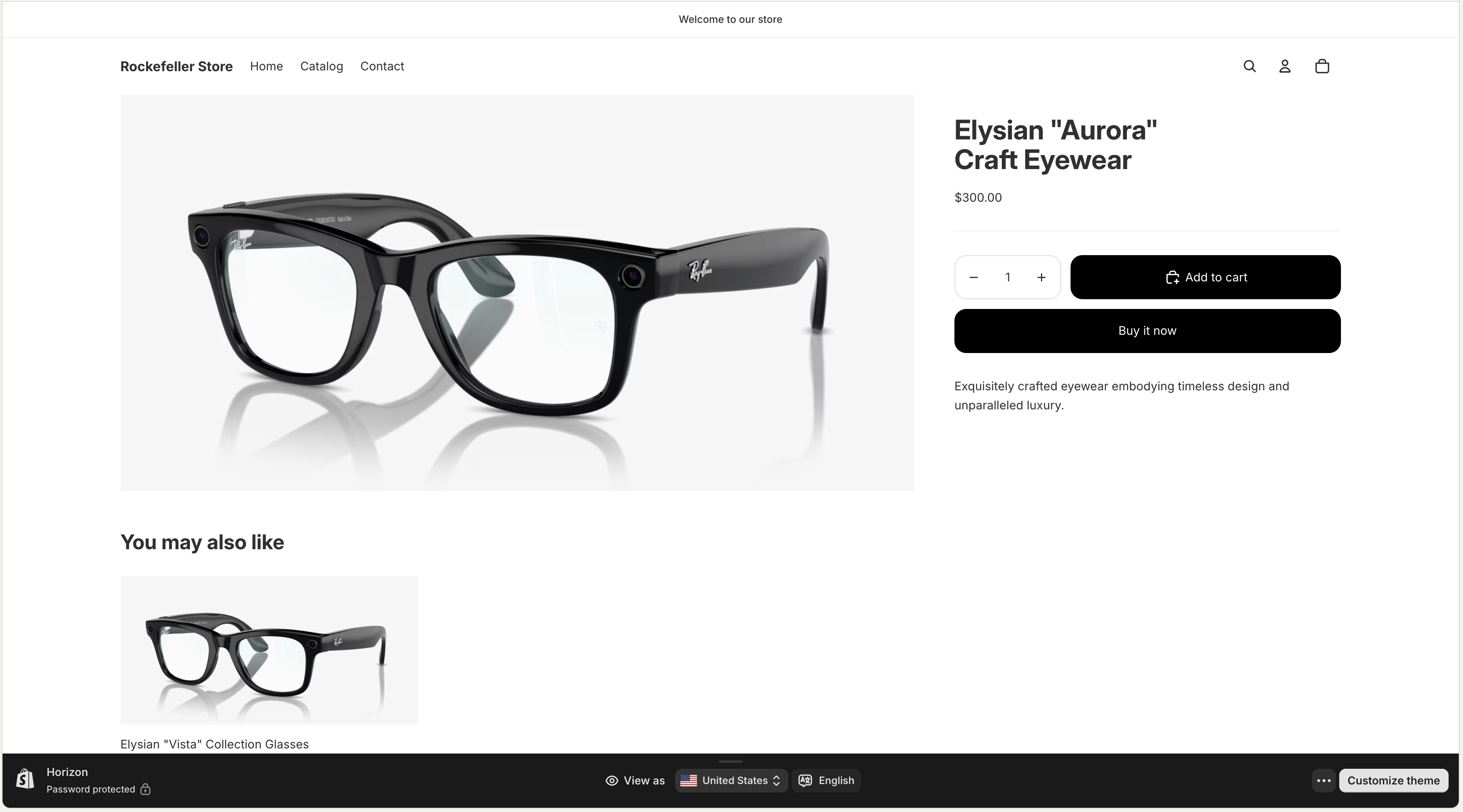1463x812 pixels.
Task: Click the Add to cart button
Action: 1205,277
